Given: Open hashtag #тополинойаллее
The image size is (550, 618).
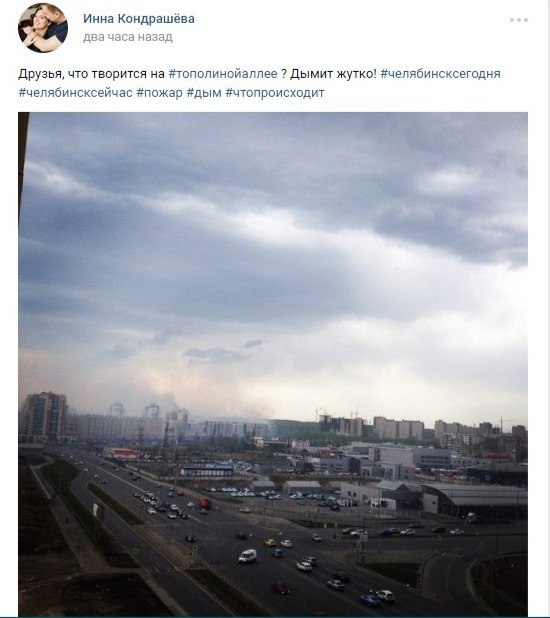Looking at the screenshot, I should pos(223,74).
